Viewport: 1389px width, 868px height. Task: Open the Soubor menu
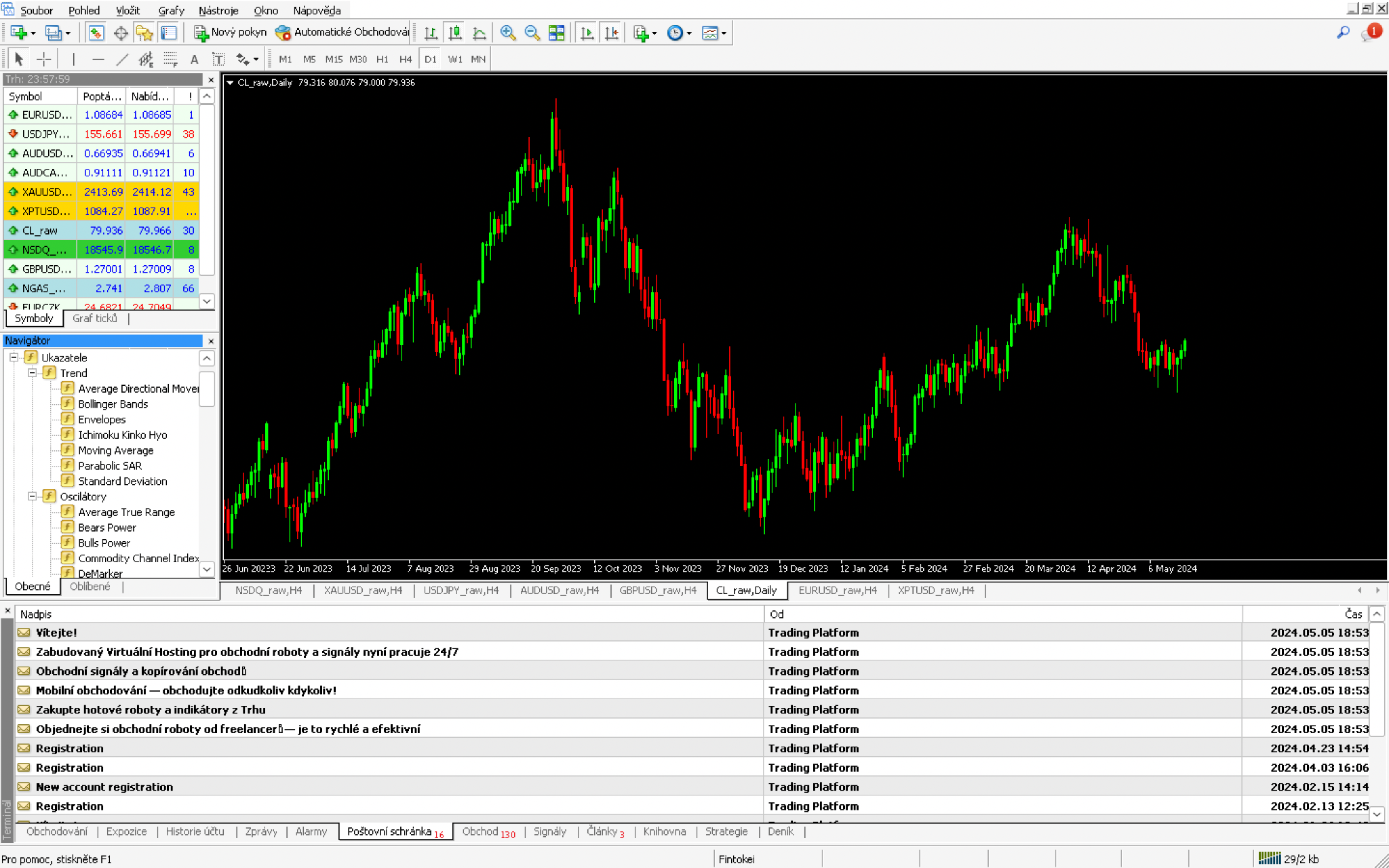point(36,10)
